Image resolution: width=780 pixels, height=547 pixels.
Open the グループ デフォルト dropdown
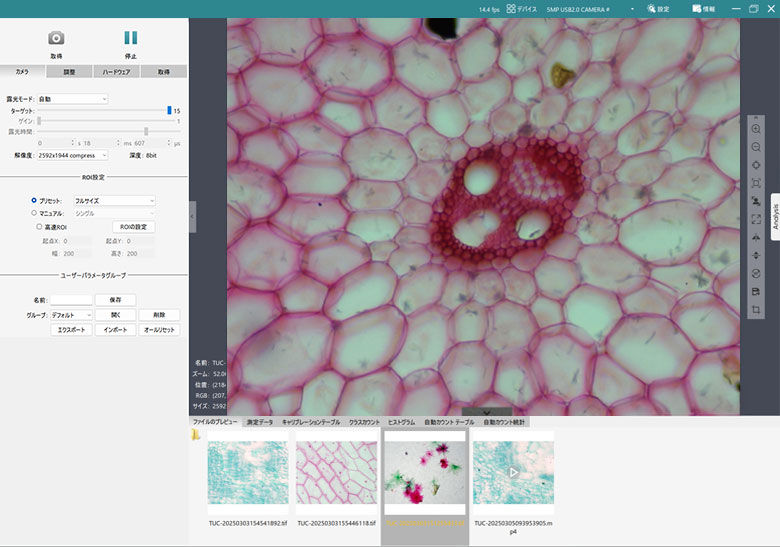pyautogui.click(x=71, y=314)
